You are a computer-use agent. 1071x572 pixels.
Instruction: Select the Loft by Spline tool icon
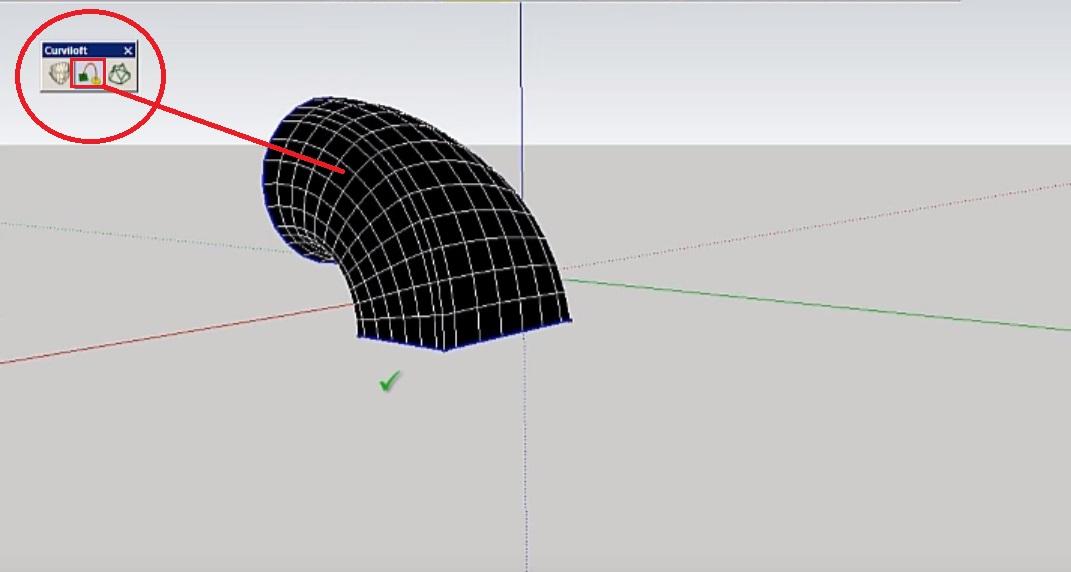pyautogui.click(x=59, y=74)
